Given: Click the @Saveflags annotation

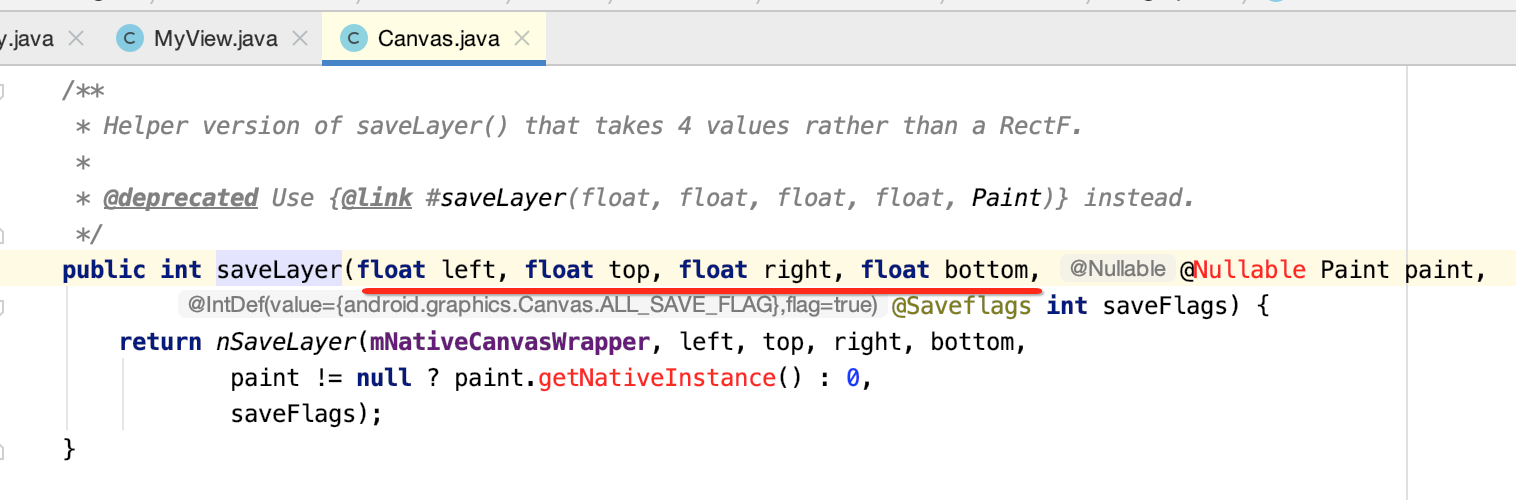Looking at the screenshot, I should pos(961,305).
